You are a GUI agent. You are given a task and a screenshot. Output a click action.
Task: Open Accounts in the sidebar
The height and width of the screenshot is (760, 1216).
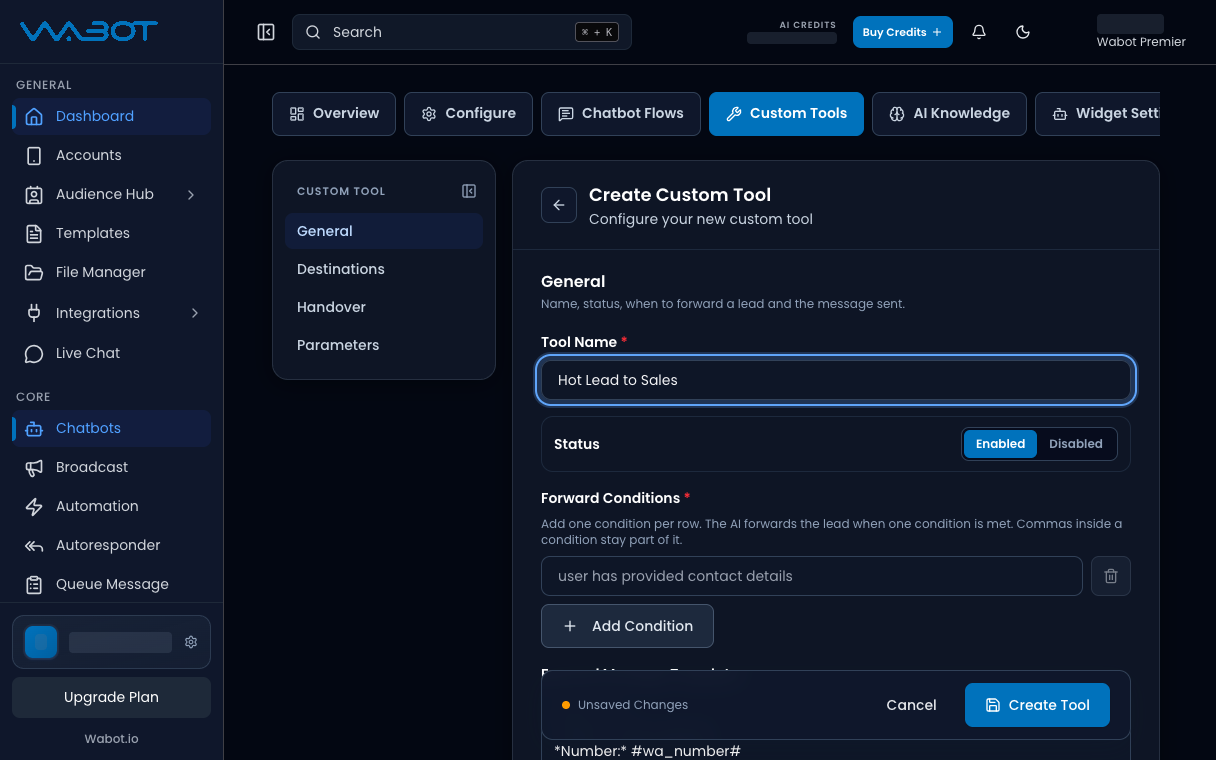[x=111, y=155]
